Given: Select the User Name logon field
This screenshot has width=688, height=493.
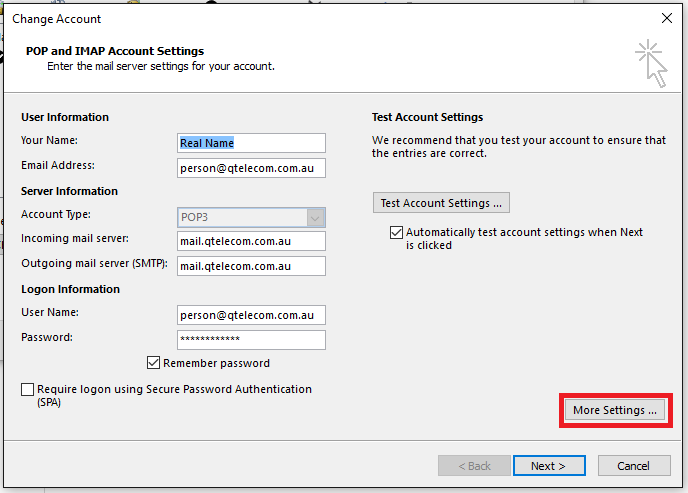Looking at the screenshot, I should [x=251, y=315].
